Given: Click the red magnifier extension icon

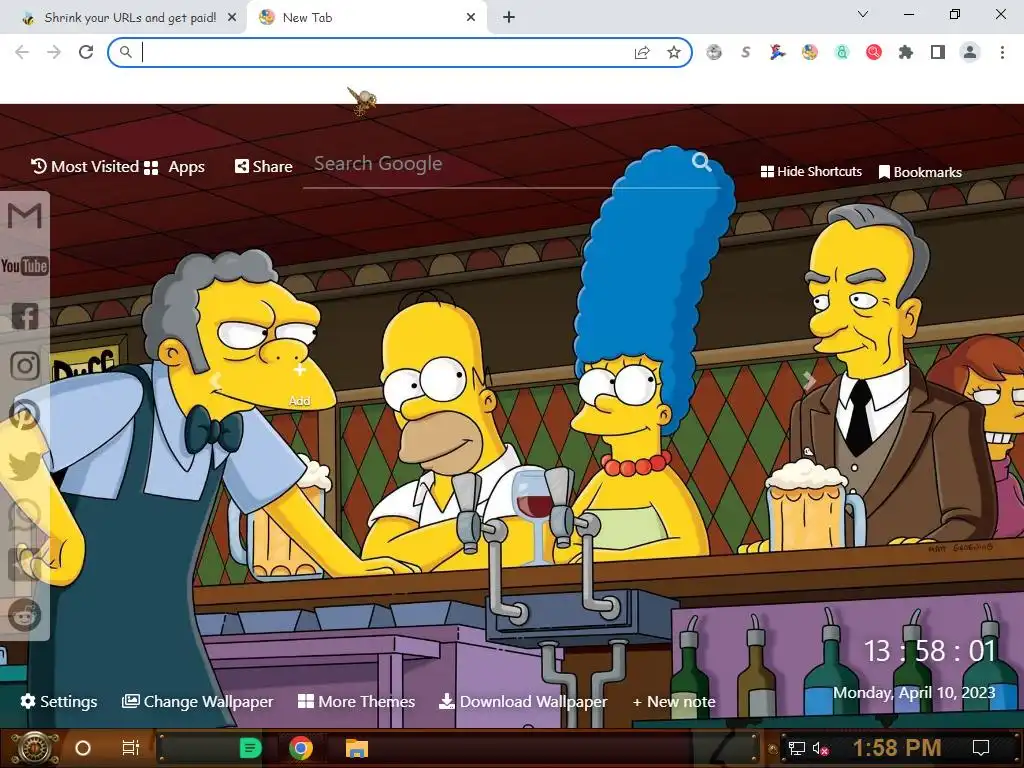Looking at the screenshot, I should coord(874,52).
